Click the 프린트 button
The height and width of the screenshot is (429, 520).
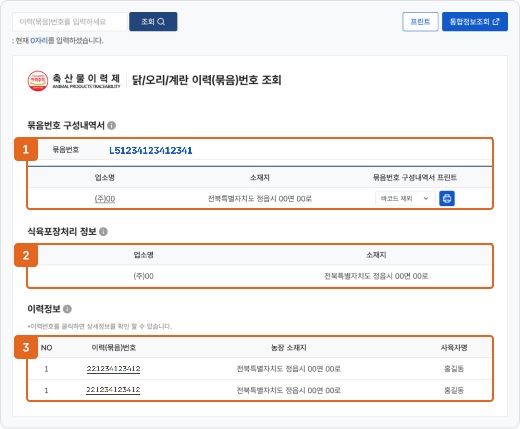point(420,22)
